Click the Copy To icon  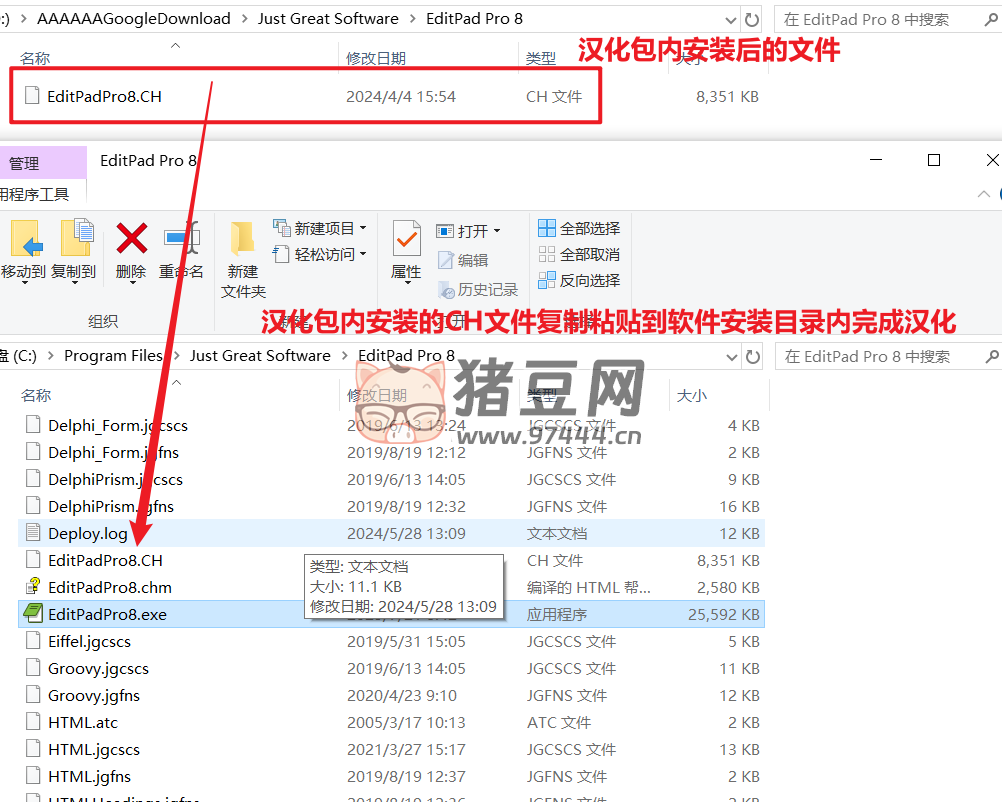[74, 239]
